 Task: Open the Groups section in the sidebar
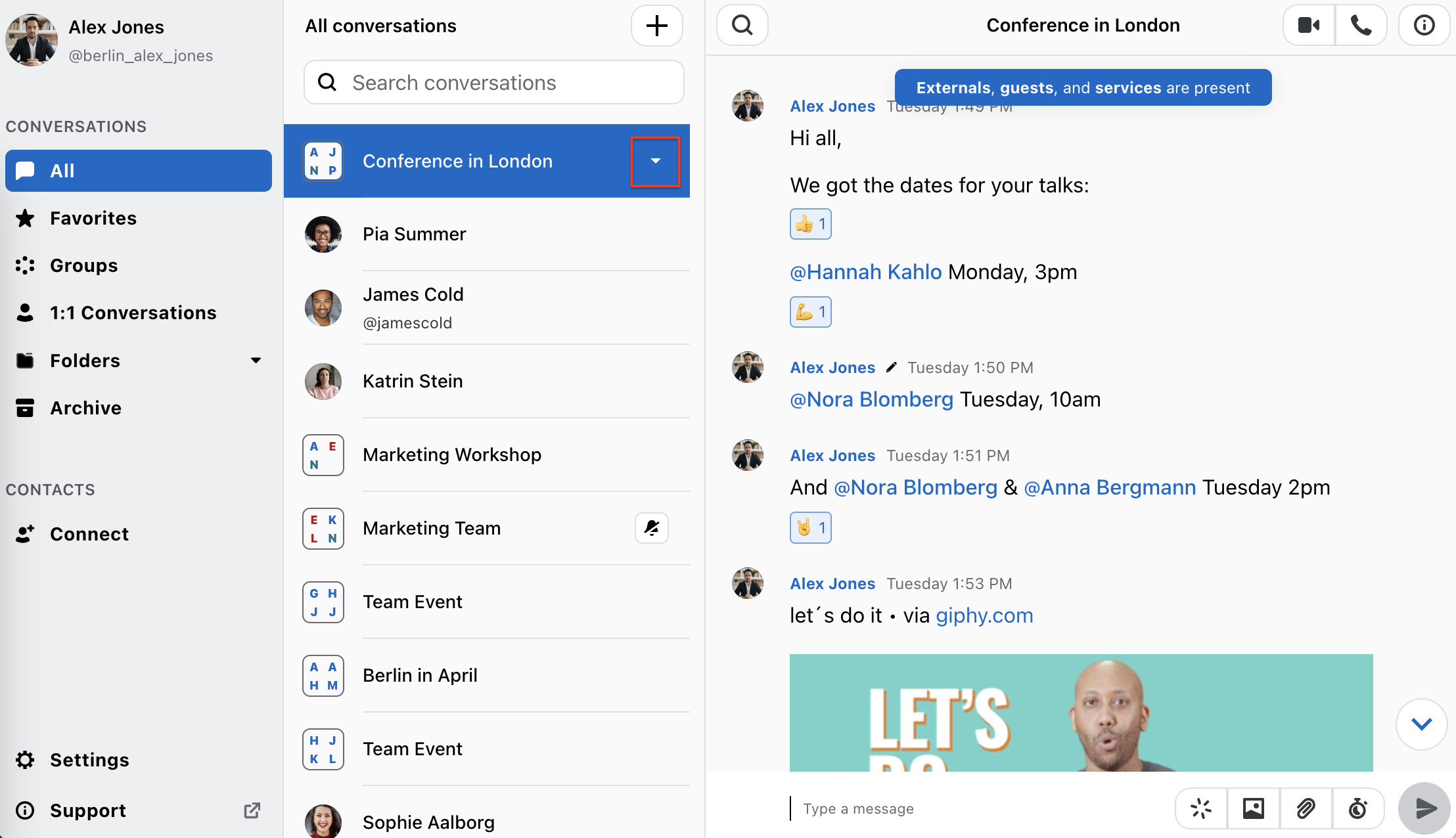tap(83, 265)
